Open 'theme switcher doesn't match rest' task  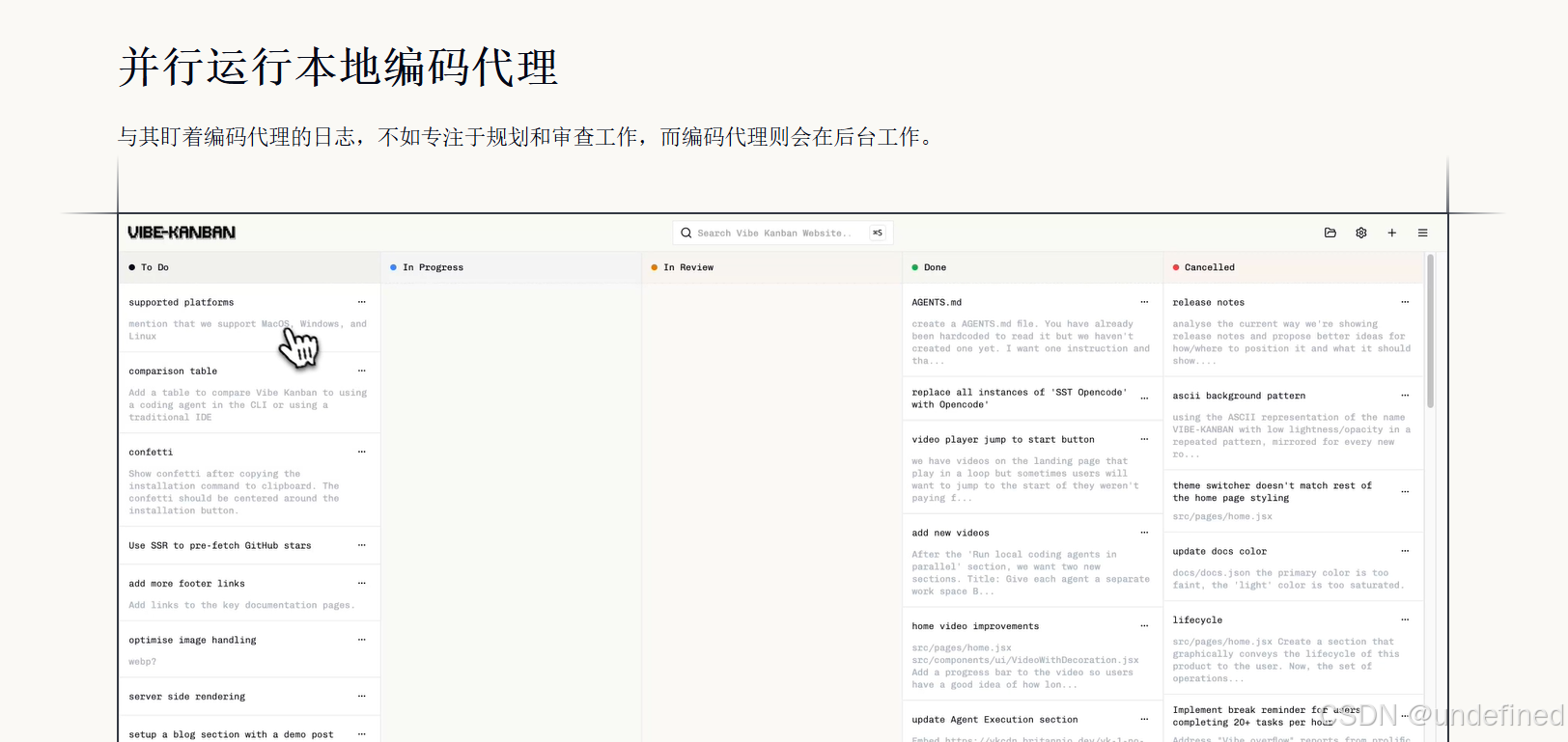1273,491
